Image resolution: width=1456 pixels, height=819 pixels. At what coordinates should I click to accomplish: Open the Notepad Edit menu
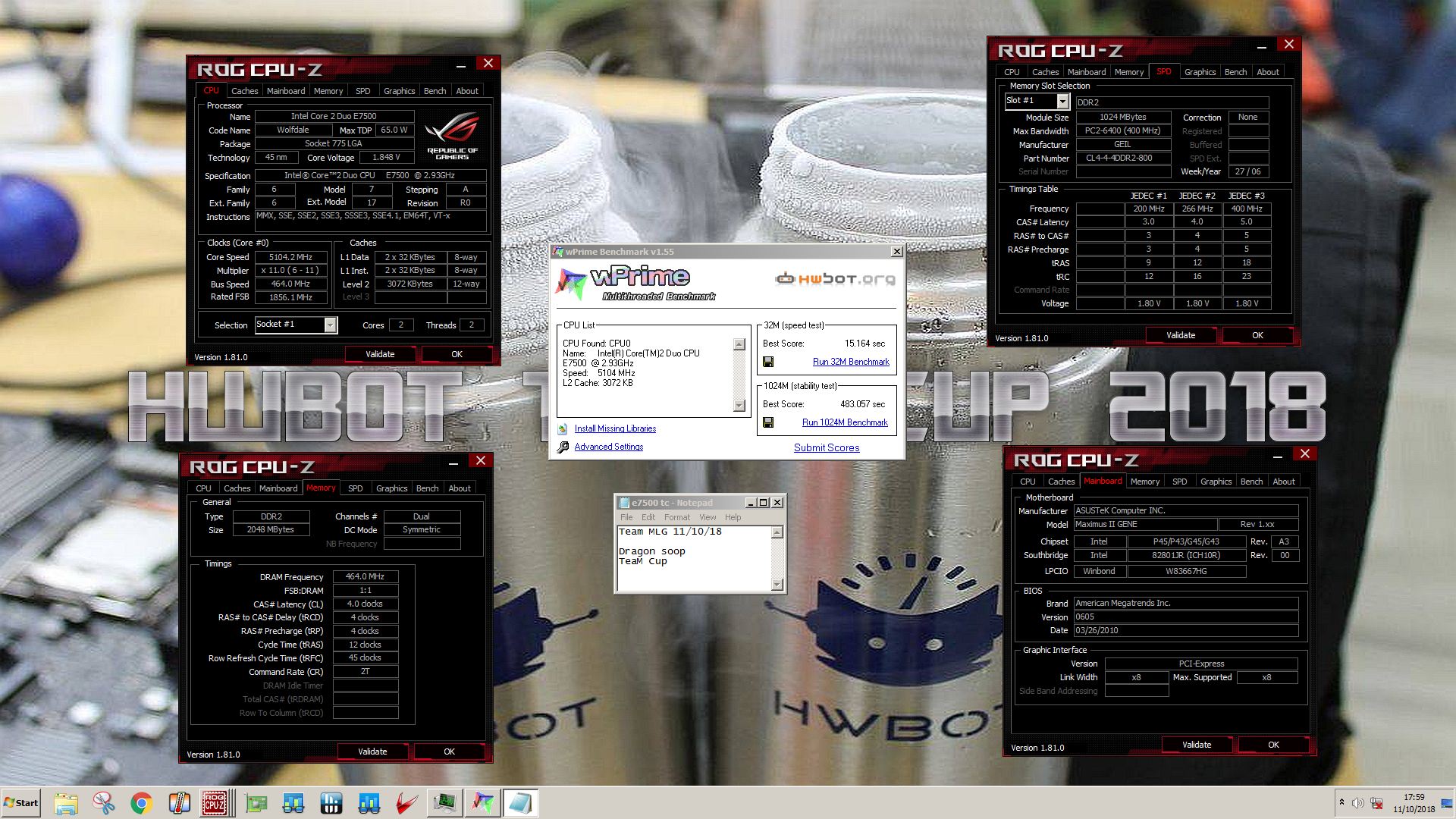[x=648, y=517]
